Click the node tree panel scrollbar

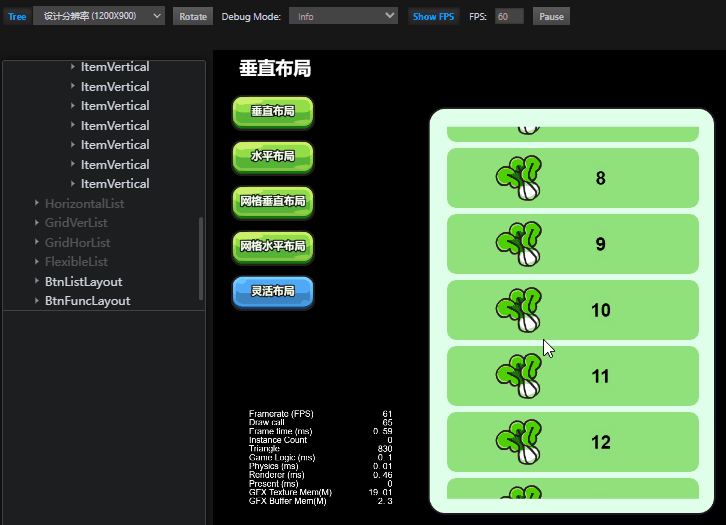(x=201, y=258)
